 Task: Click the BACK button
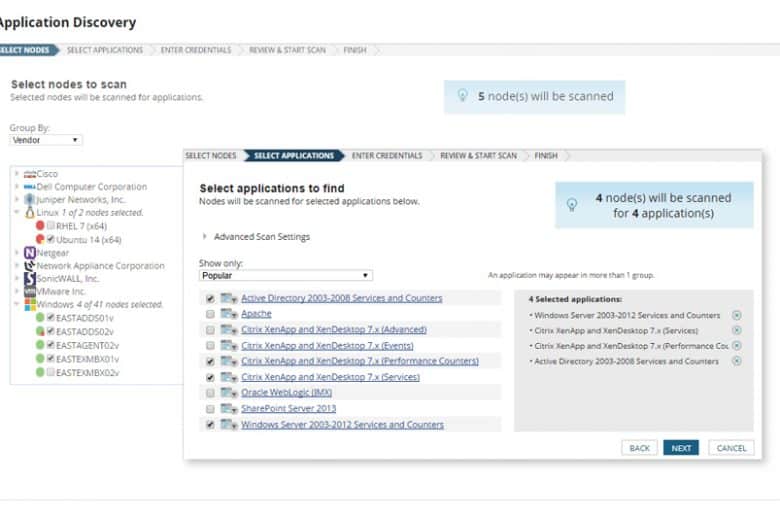coord(639,448)
